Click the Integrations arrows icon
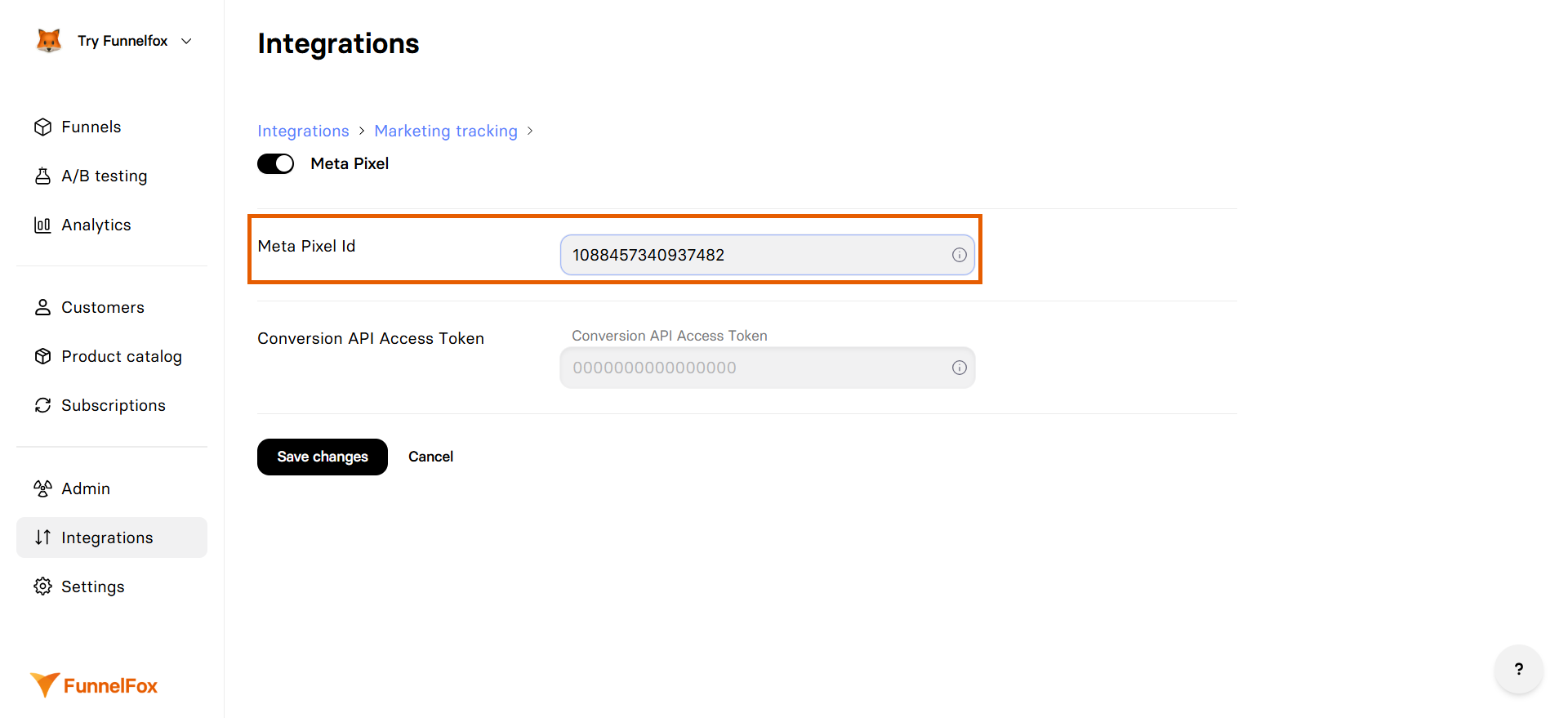This screenshot has width=1568, height=718. point(42,537)
